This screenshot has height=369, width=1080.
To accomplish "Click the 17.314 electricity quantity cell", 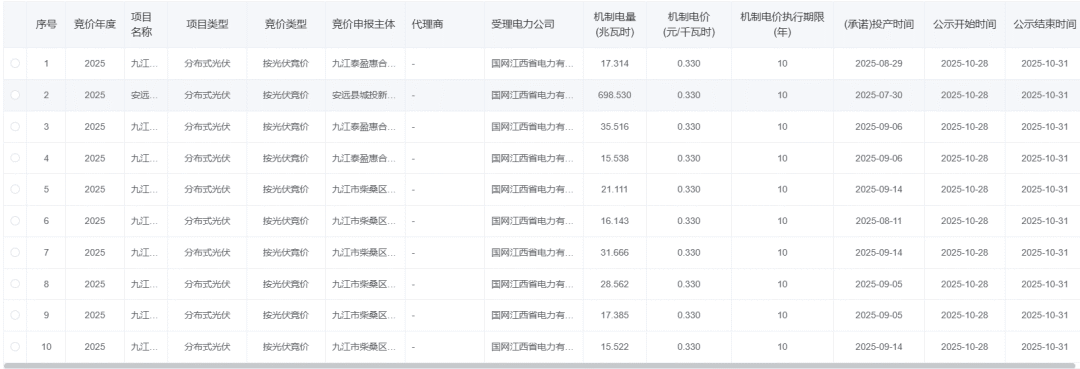I will pyautogui.click(x=614, y=63).
